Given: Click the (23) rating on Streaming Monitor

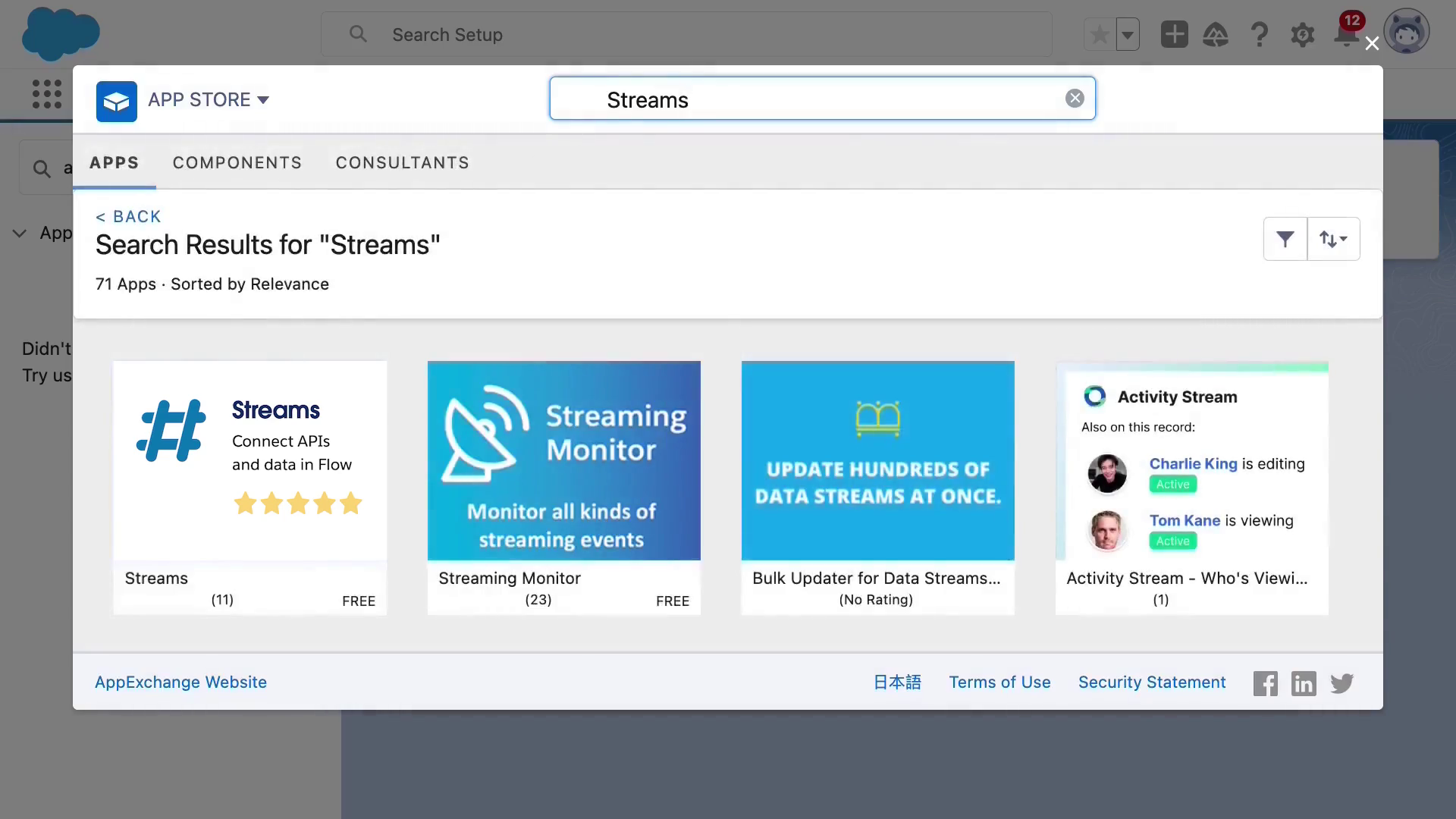Looking at the screenshot, I should tap(538, 599).
